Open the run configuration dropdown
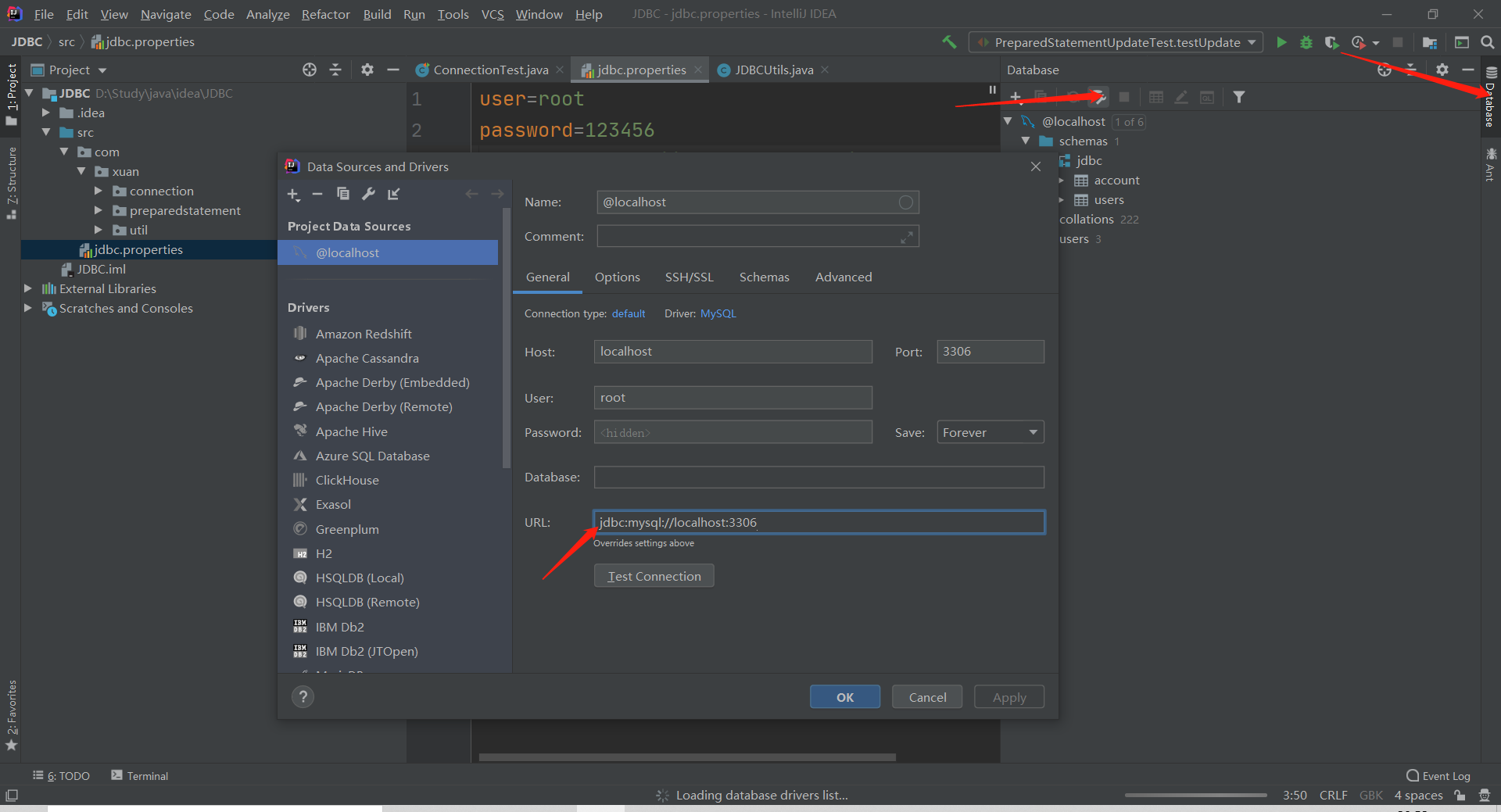 (1116, 42)
